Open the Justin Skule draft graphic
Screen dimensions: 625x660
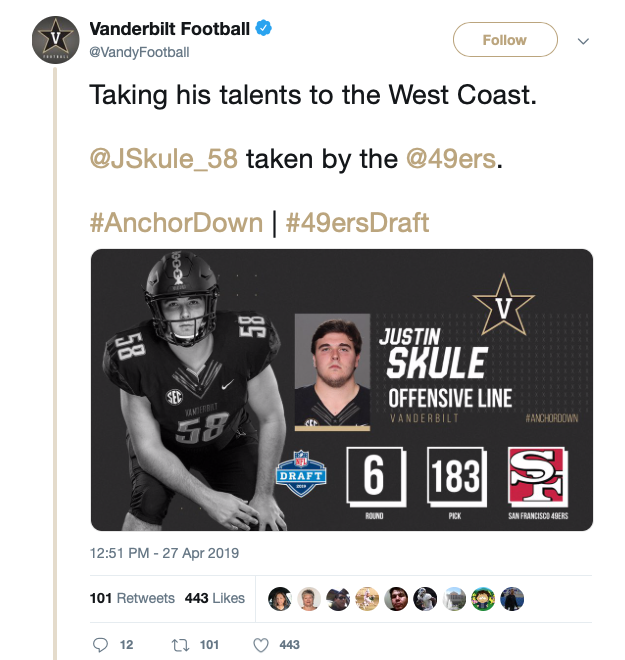point(341,390)
